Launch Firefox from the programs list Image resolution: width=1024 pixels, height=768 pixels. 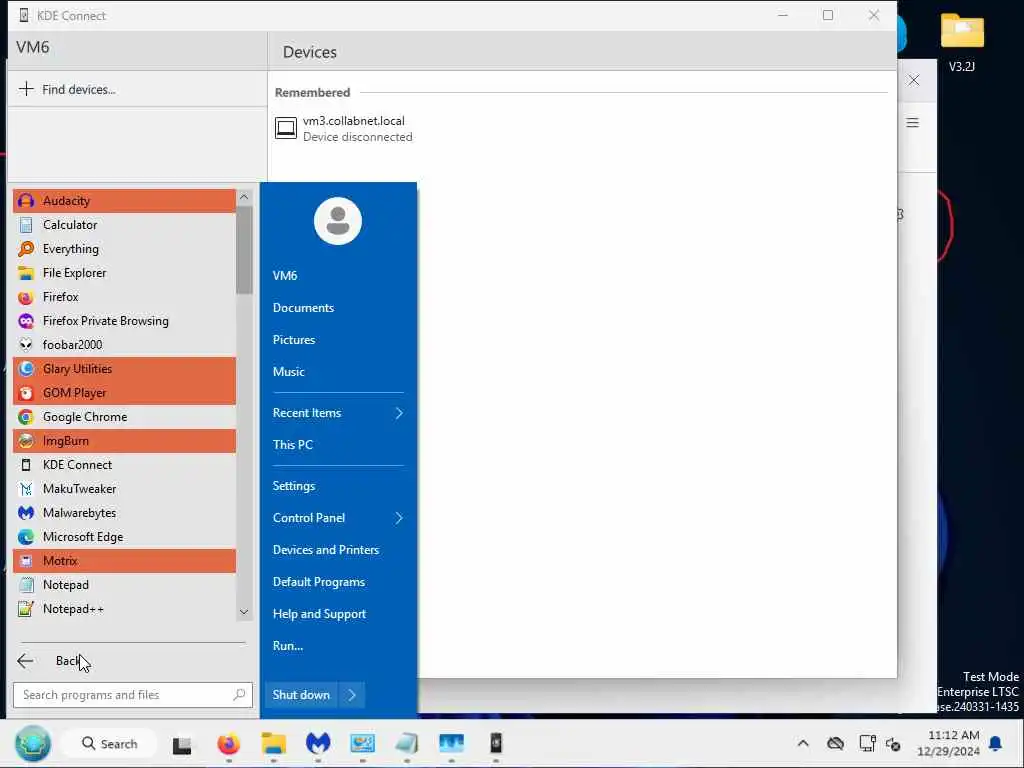[x=124, y=297]
